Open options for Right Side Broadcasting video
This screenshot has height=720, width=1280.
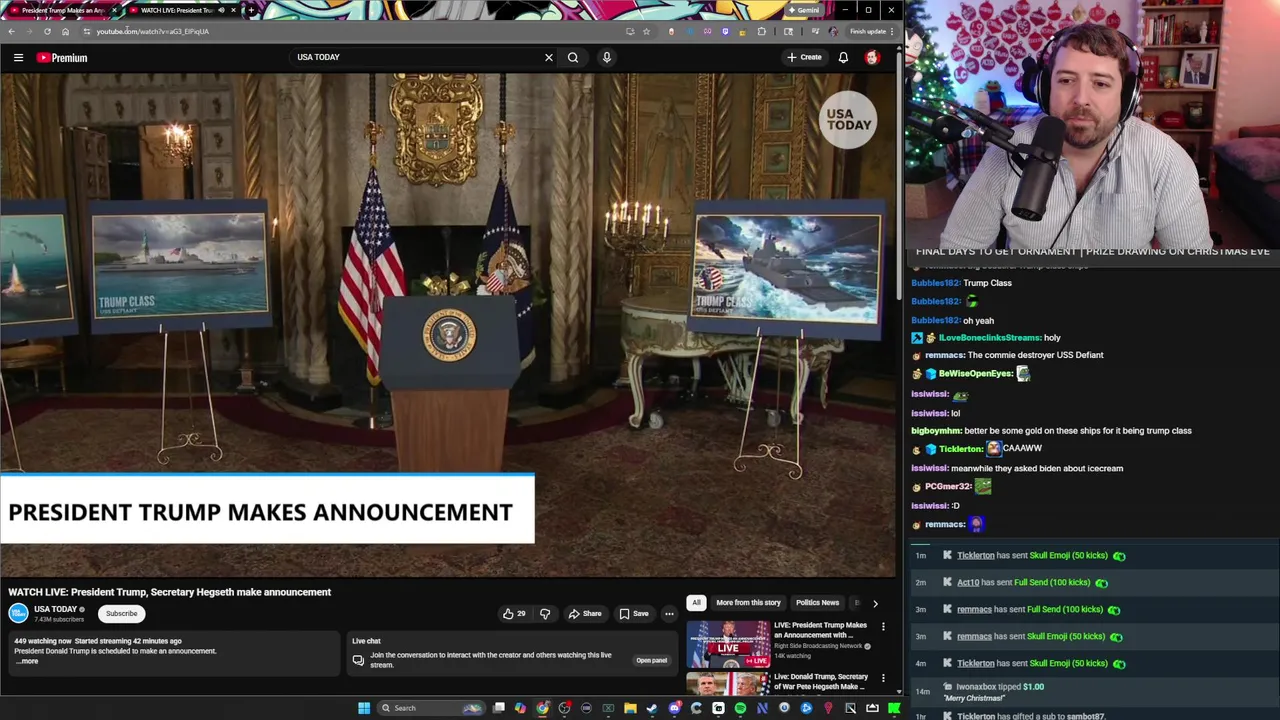883,627
